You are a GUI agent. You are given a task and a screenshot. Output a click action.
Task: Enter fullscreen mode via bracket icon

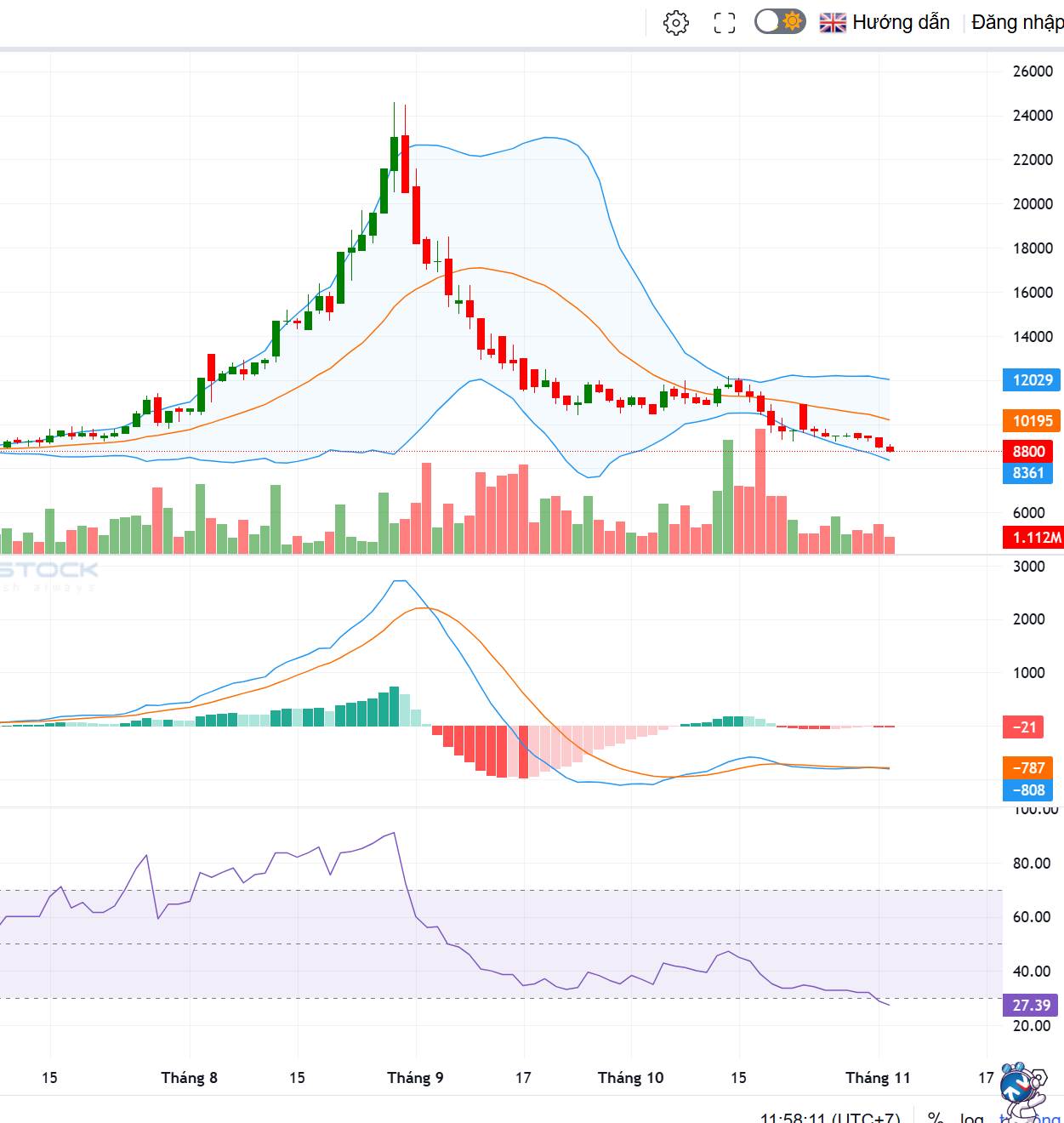point(725,23)
